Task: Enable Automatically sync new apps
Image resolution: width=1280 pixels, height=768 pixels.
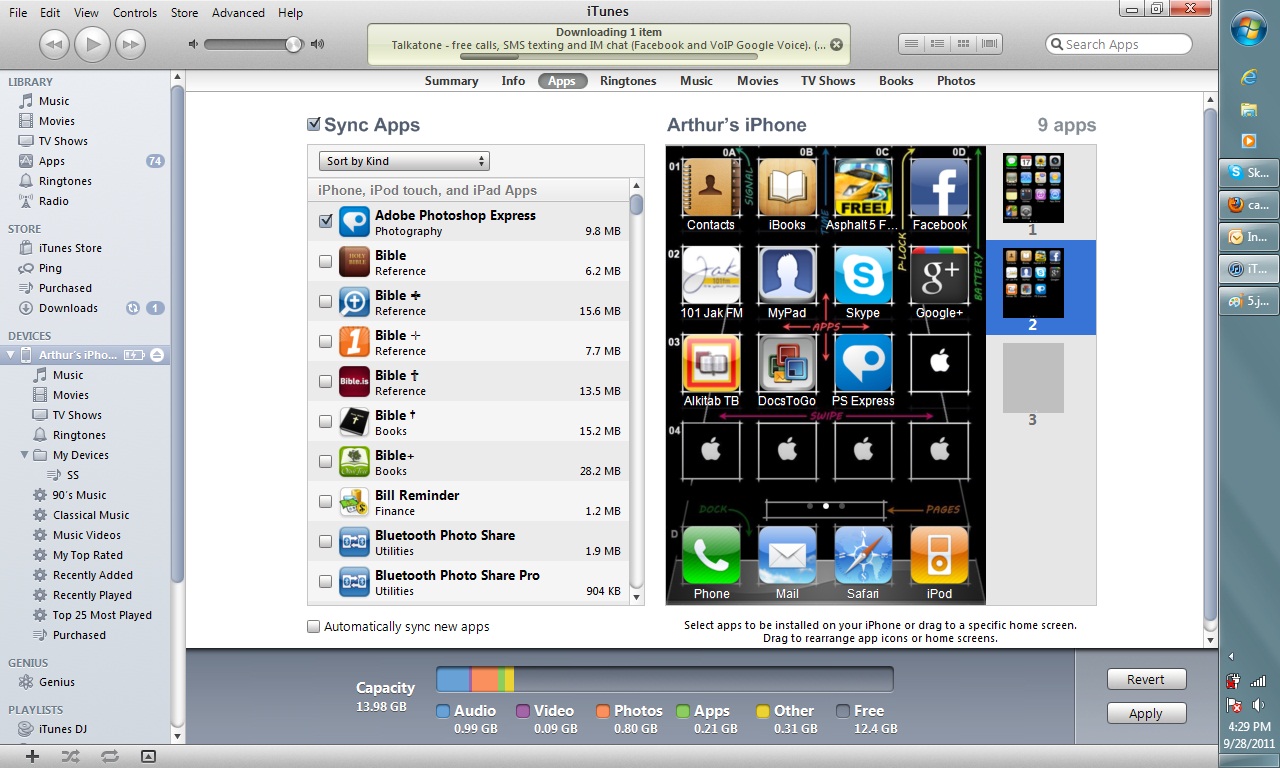Action: coord(314,627)
